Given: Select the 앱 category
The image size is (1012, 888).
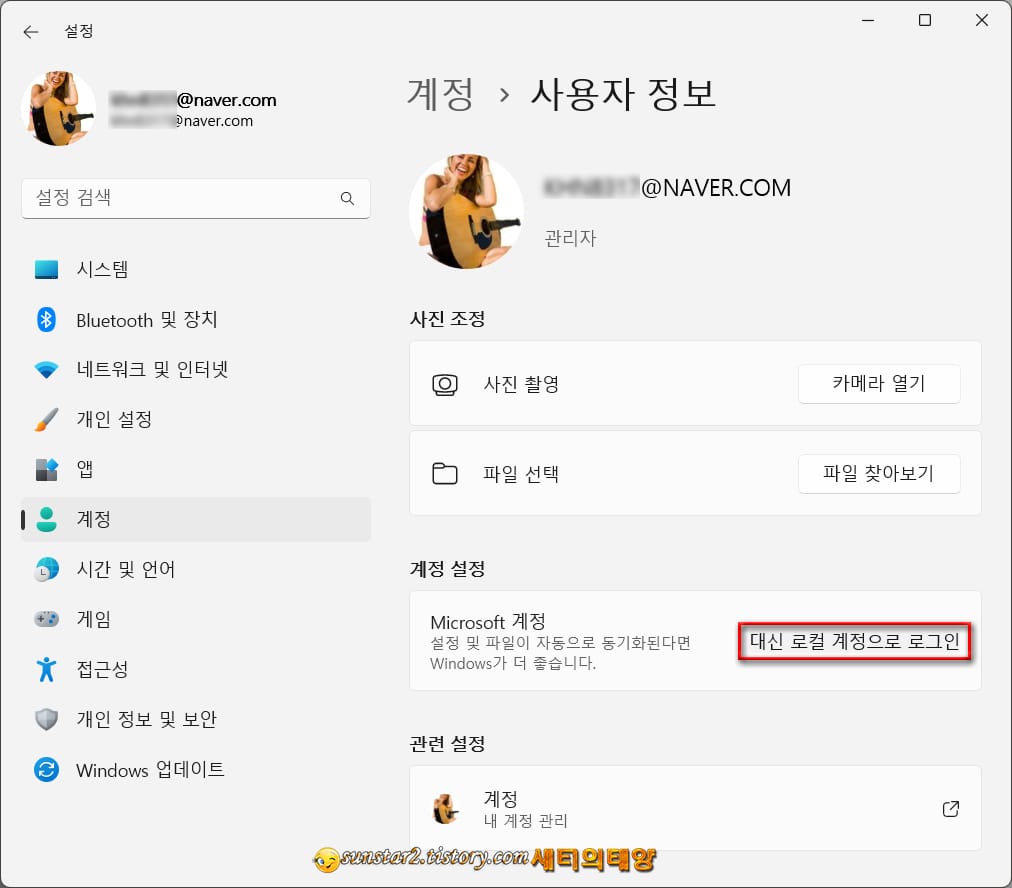Looking at the screenshot, I should coord(196,469).
